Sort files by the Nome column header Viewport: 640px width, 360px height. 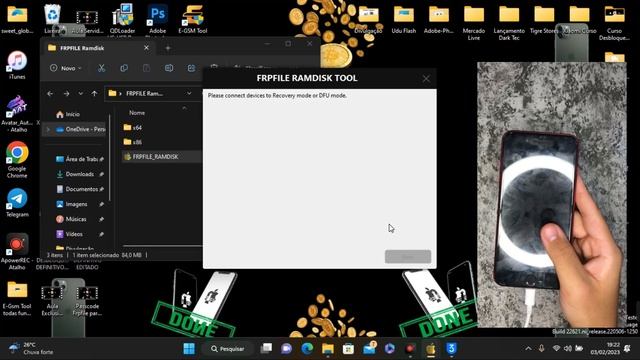[137, 113]
